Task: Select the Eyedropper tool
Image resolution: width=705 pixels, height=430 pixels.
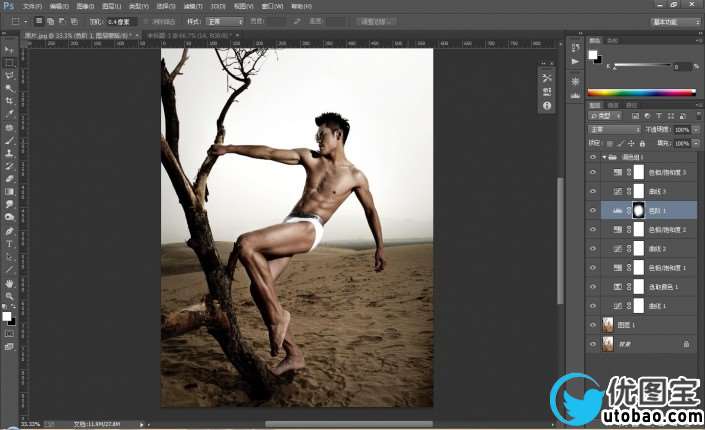Action: (x=9, y=114)
